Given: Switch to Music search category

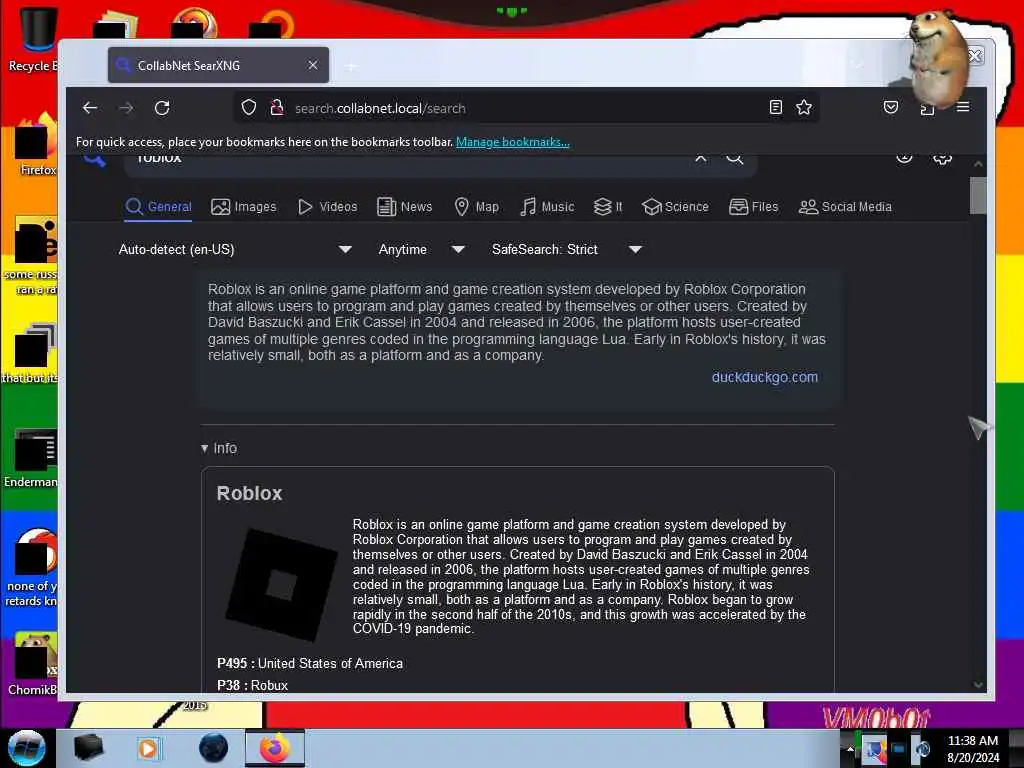Looking at the screenshot, I should (547, 207).
